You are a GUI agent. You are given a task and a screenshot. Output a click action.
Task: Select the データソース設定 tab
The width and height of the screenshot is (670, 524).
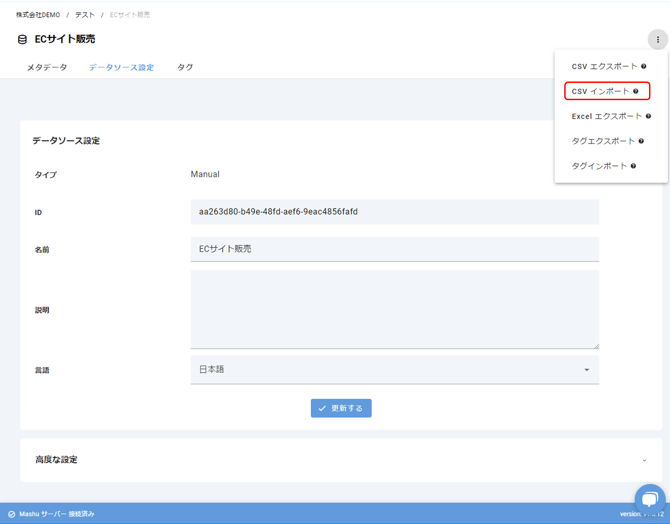pyautogui.click(x=121, y=68)
